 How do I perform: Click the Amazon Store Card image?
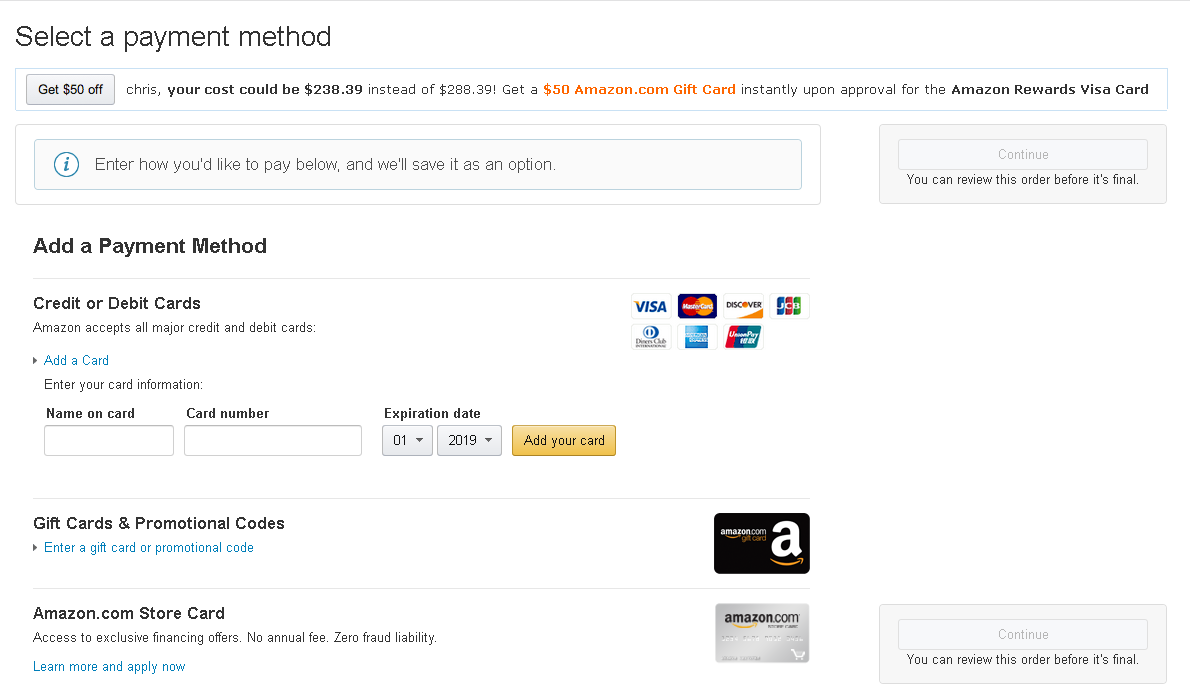click(x=762, y=633)
